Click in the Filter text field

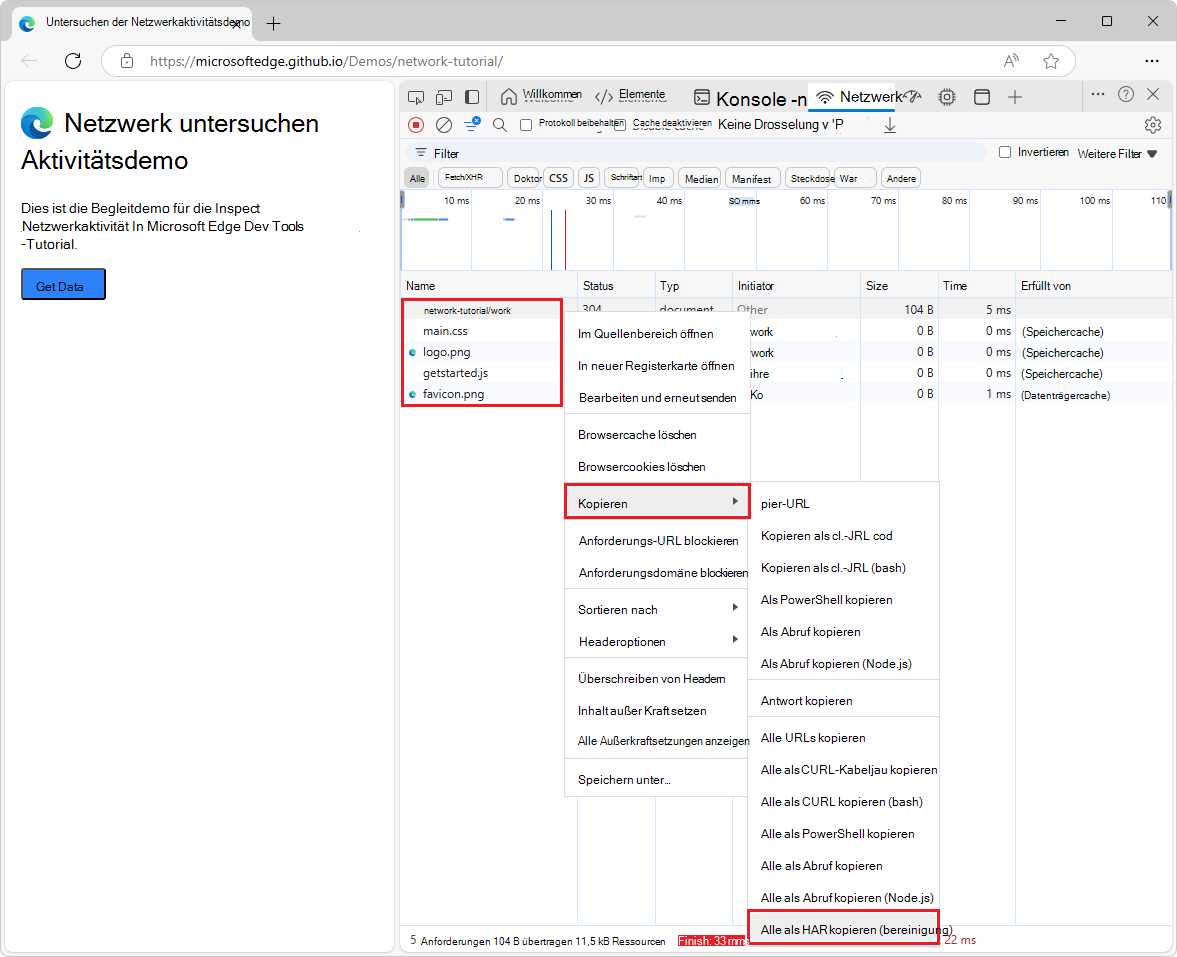point(700,153)
